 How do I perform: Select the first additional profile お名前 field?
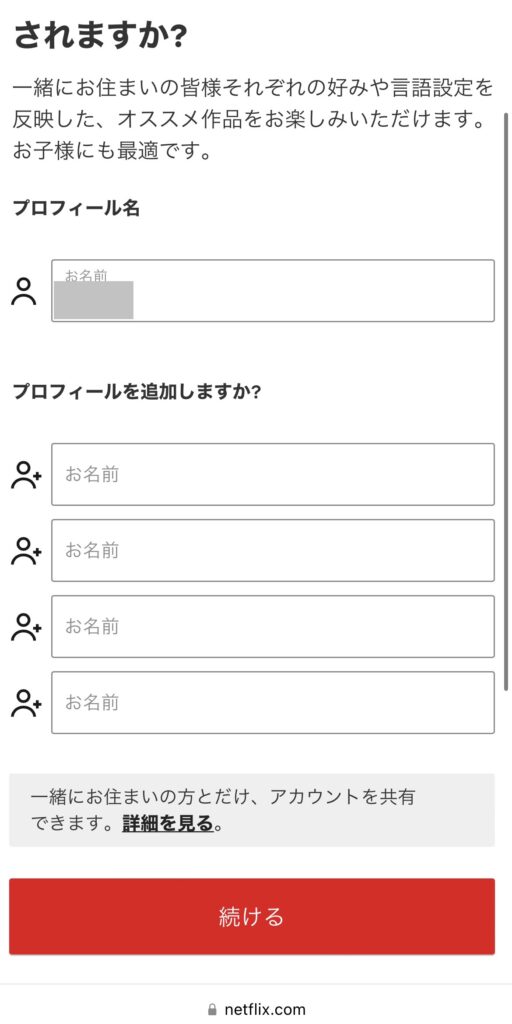(273, 474)
